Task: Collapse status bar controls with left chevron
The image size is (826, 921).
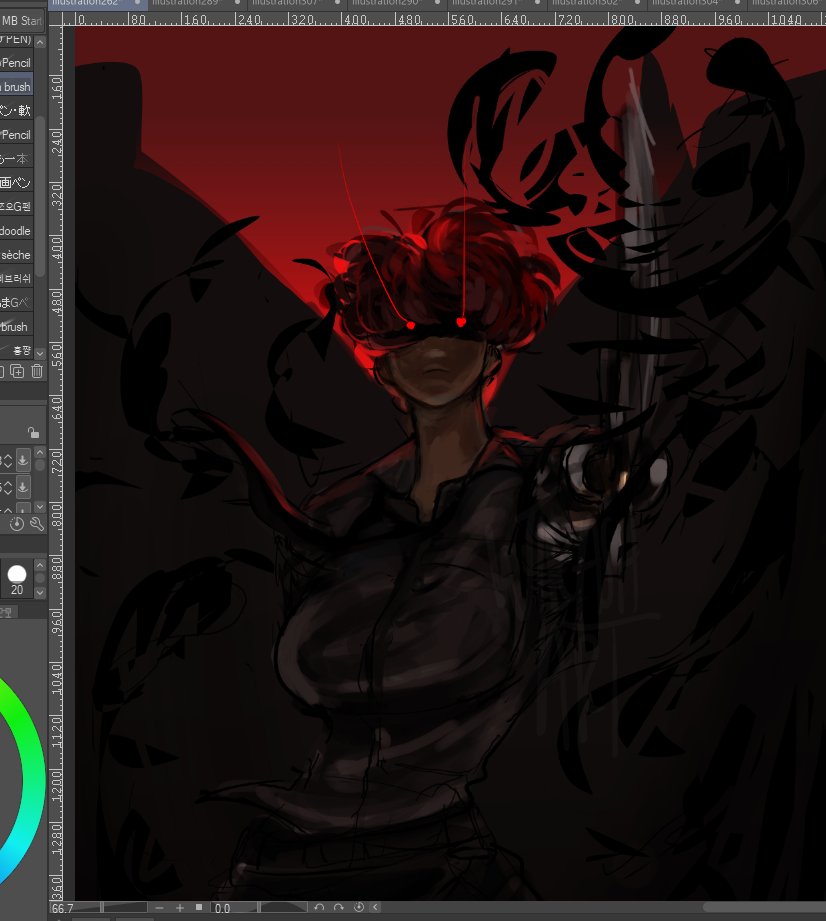Action: 375,907
